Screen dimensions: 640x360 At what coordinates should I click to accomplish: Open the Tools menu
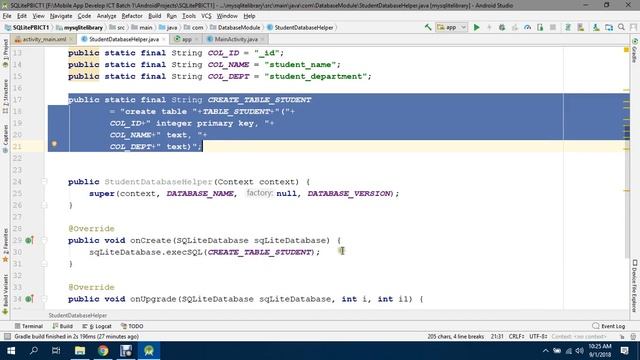pyautogui.click(x=189, y=16)
